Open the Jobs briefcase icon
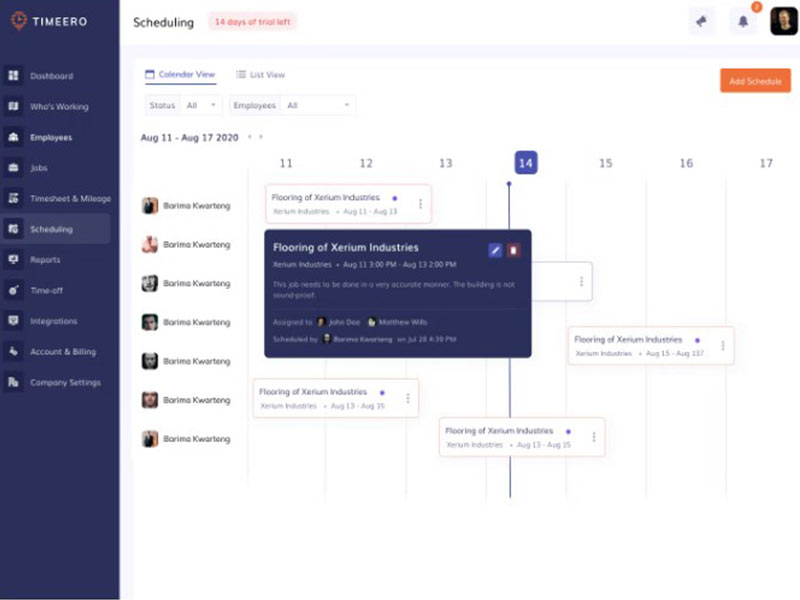 (x=13, y=167)
